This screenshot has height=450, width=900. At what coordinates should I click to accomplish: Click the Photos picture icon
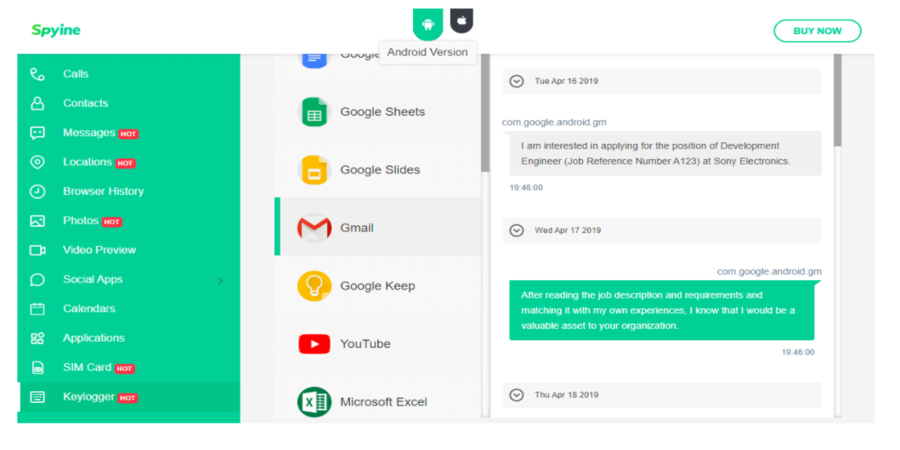coord(37,221)
